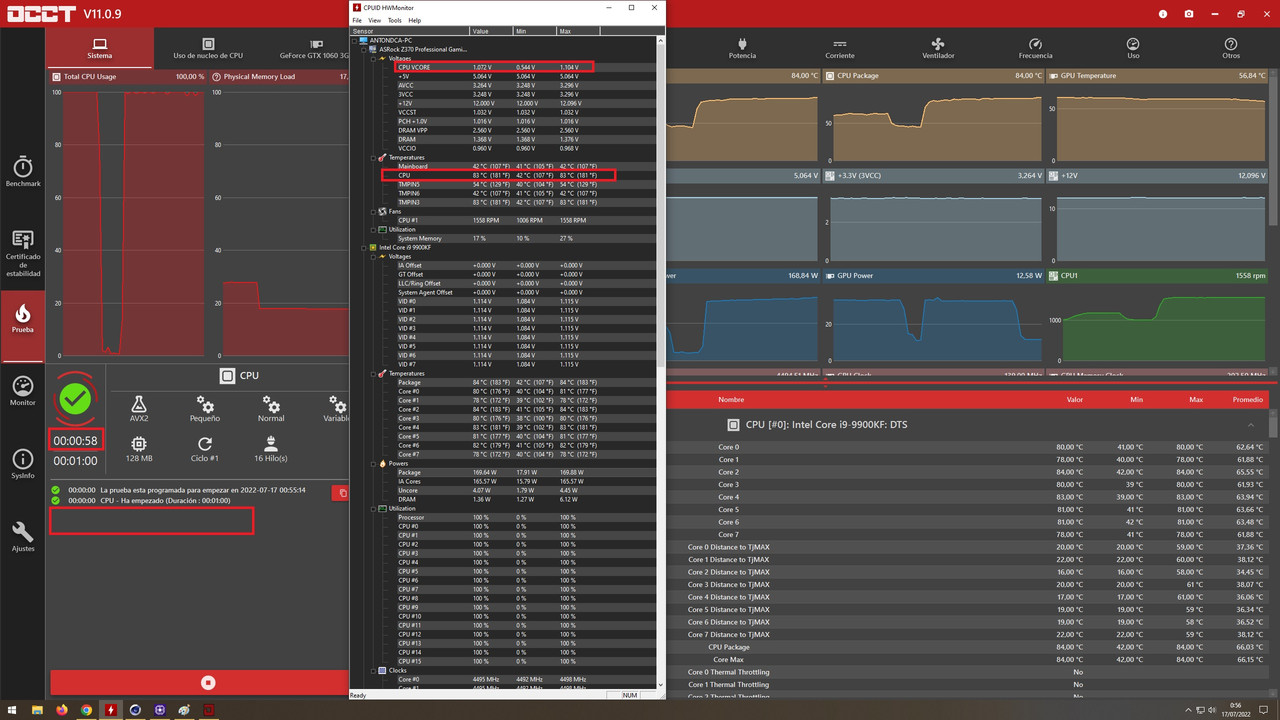Image resolution: width=1280 pixels, height=720 pixels.
Task: Click the 16 Hilo(s) worker icon
Action: 271,444
